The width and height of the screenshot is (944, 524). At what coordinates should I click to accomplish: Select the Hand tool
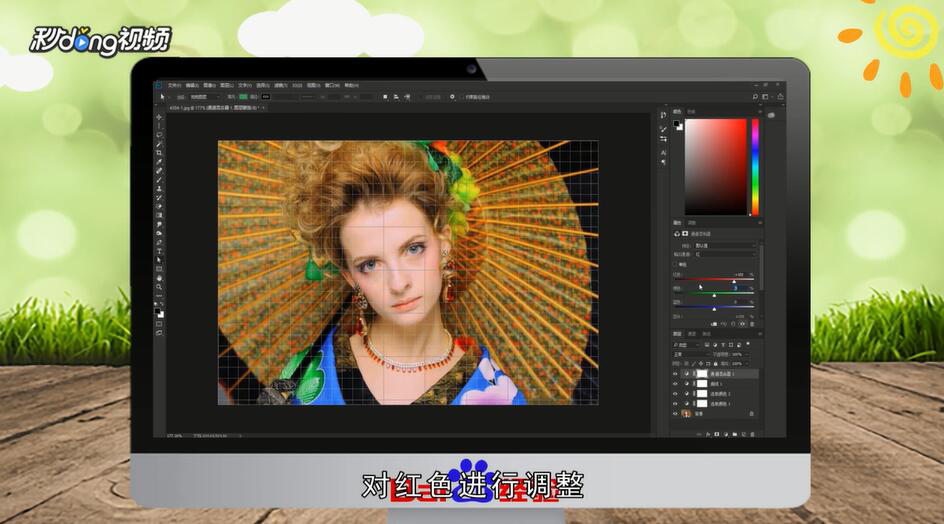tap(159, 278)
